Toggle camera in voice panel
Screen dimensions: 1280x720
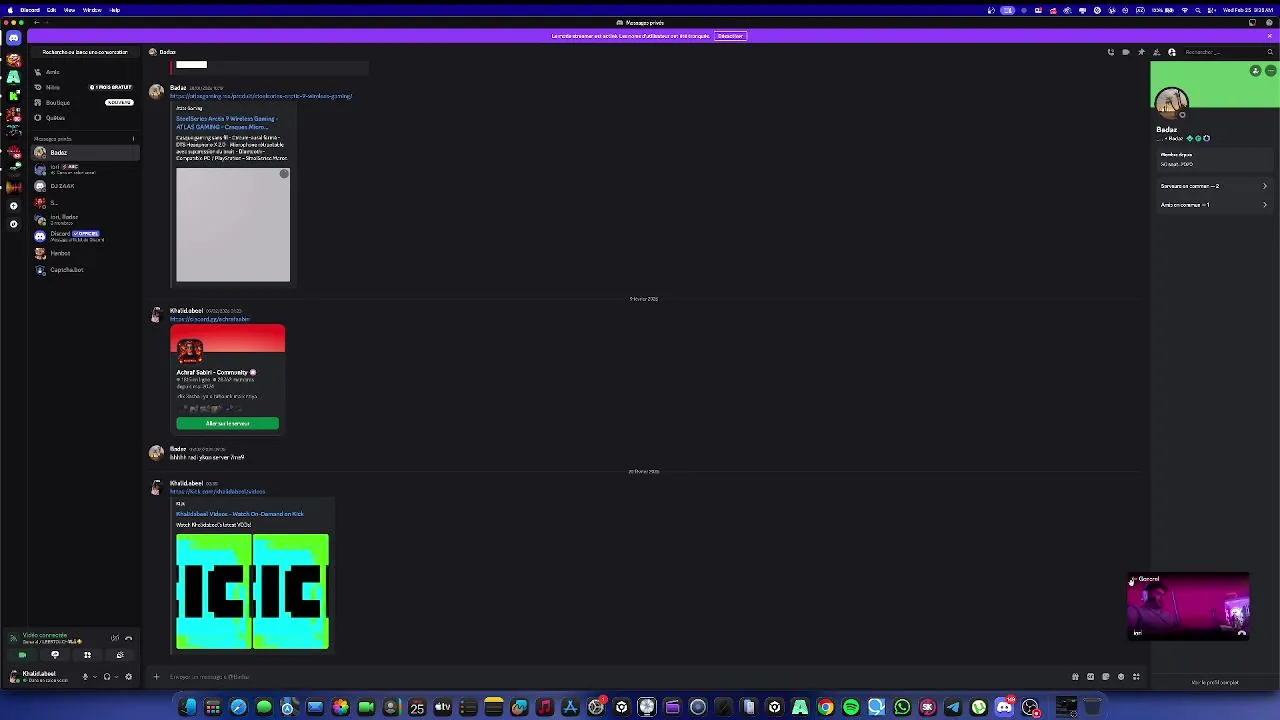click(x=22, y=655)
